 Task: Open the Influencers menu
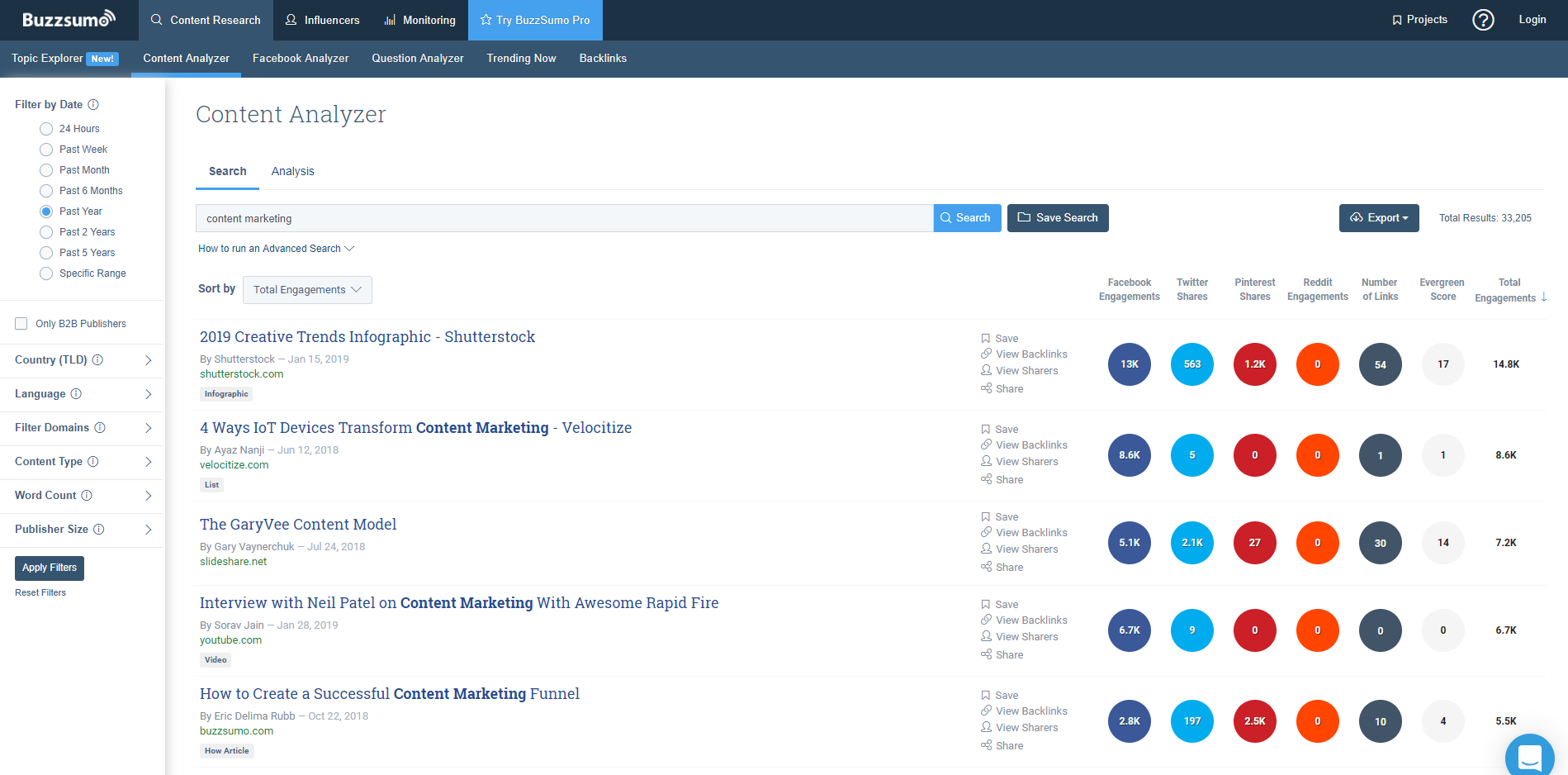(x=322, y=20)
